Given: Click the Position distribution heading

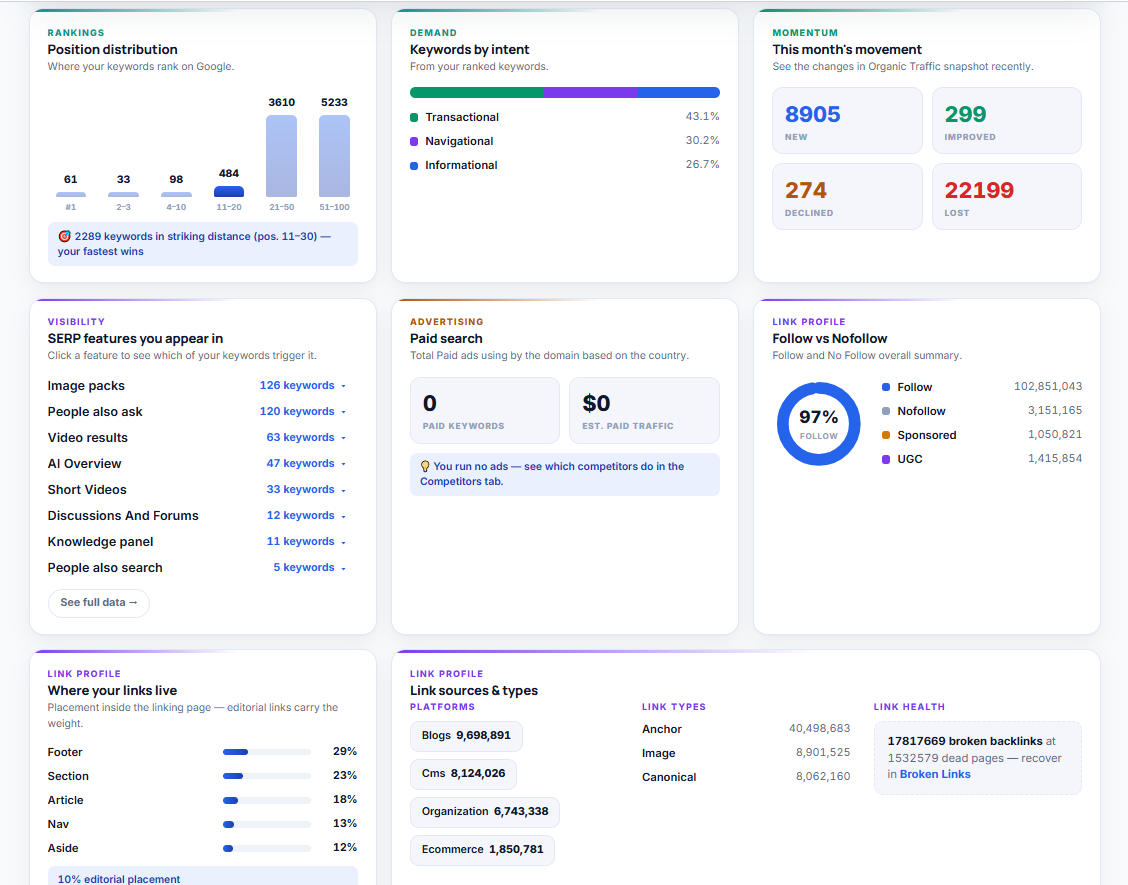Looking at the screenshot, I should pyautogui.click(x=112, y=50).
